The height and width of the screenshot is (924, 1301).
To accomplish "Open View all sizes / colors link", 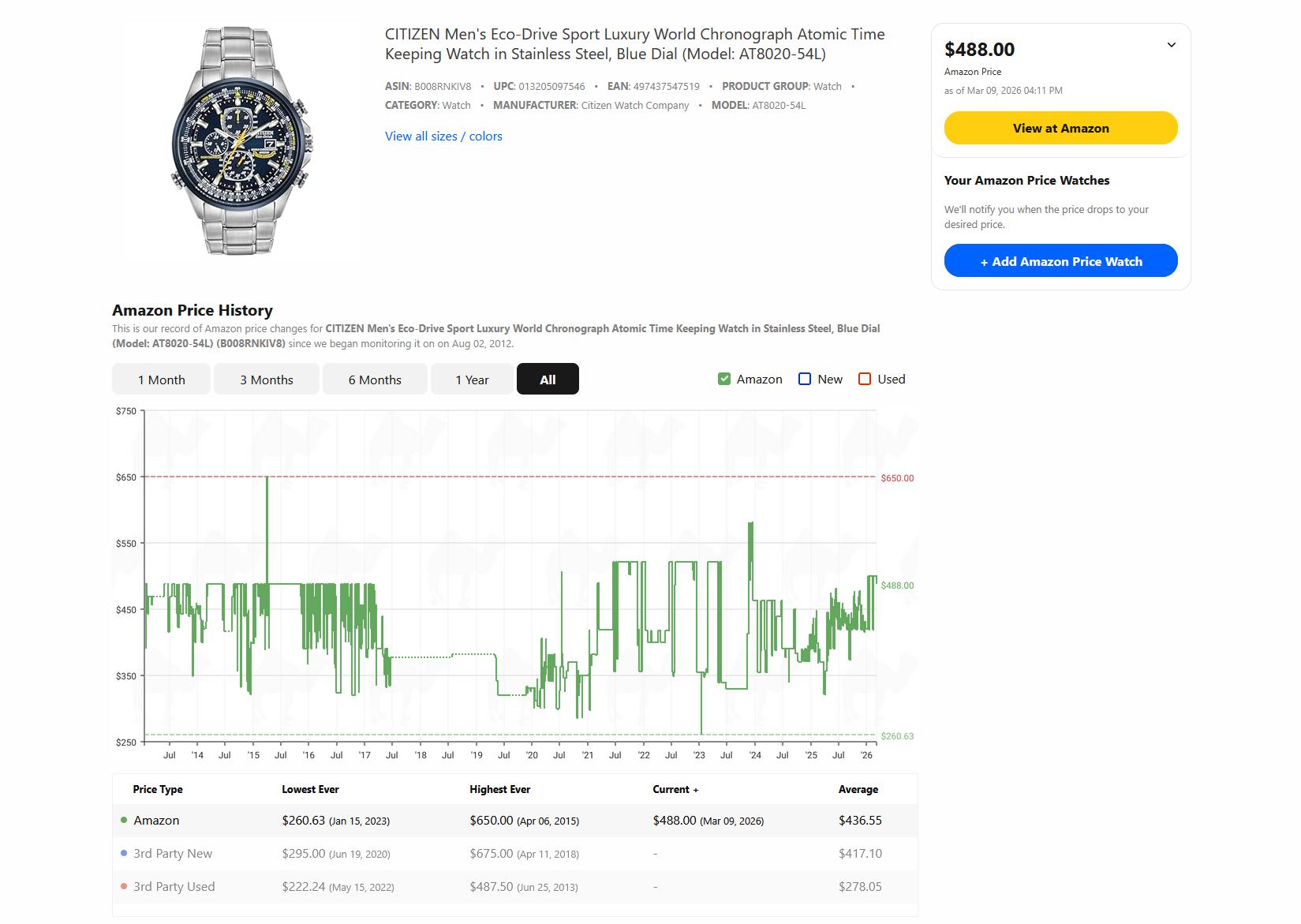I will click(443, 137).
